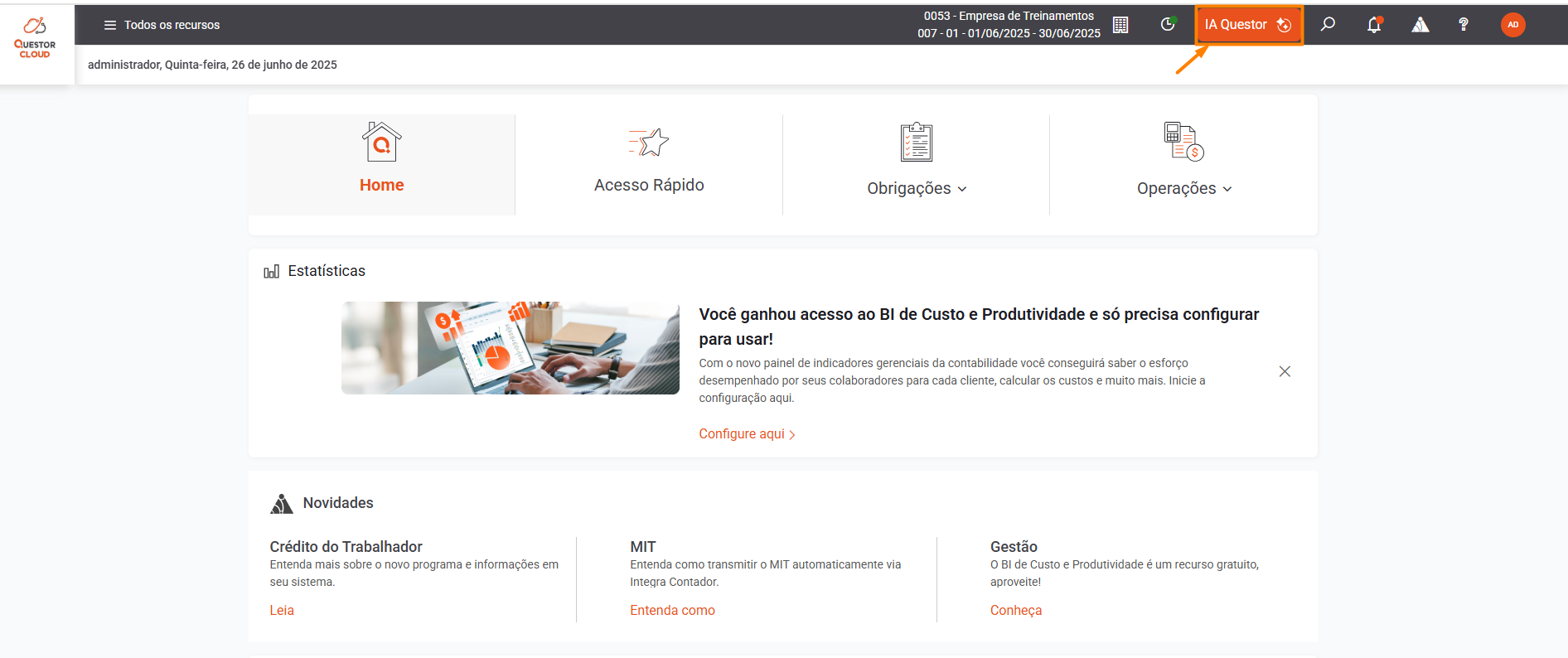Open the AD user avatar menu

tap(1512, 25)
